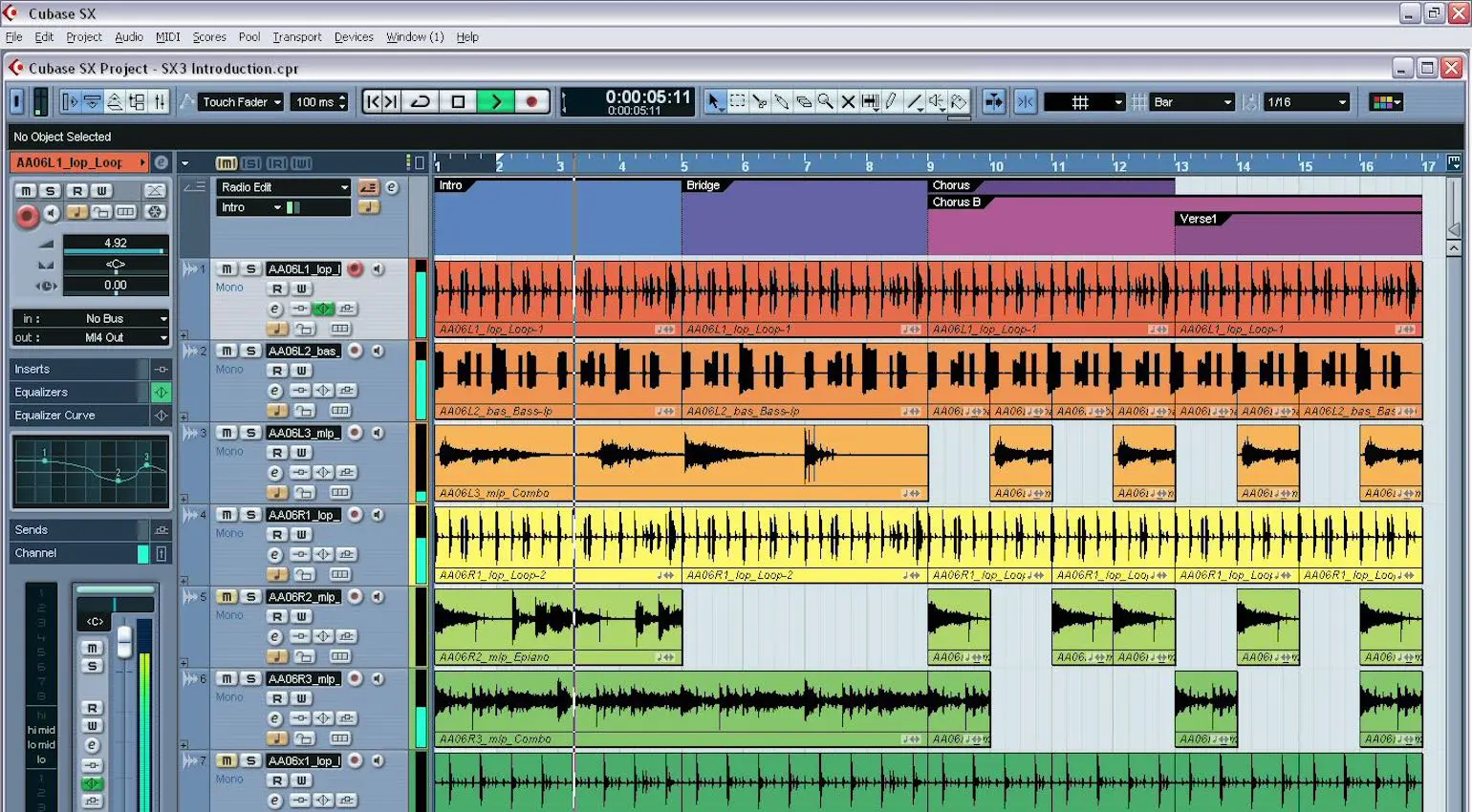Click the Cycle loop transport button
This screenshot has width=1472, height=812.
[x=421, y=102]
